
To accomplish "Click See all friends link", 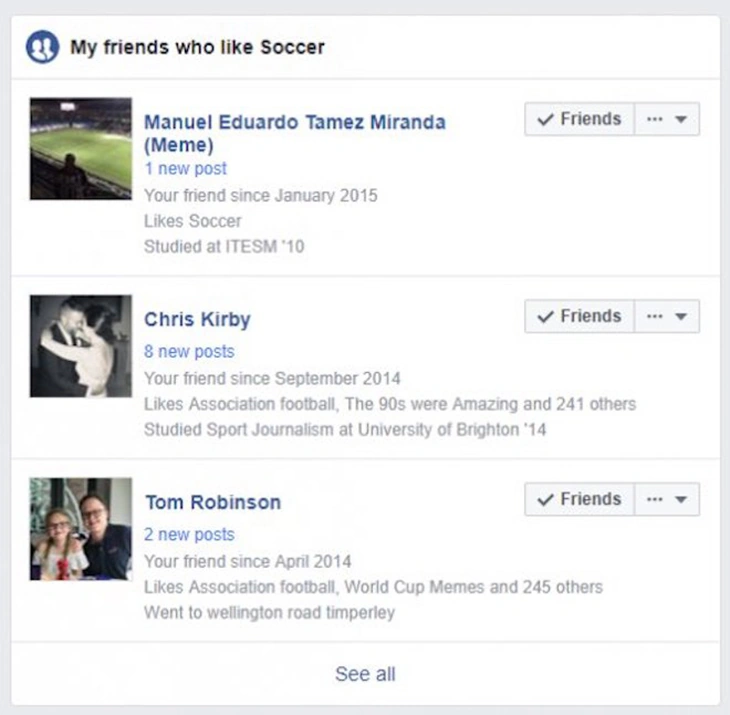I will coord(365,674).
